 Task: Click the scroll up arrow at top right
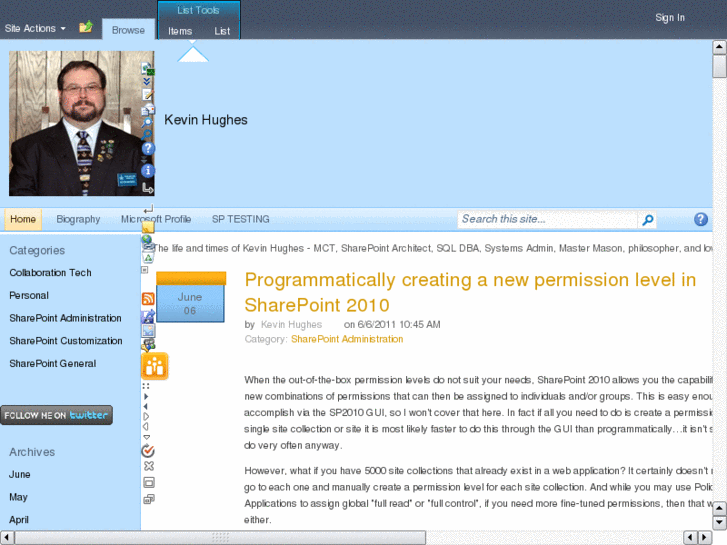(719, 47)
